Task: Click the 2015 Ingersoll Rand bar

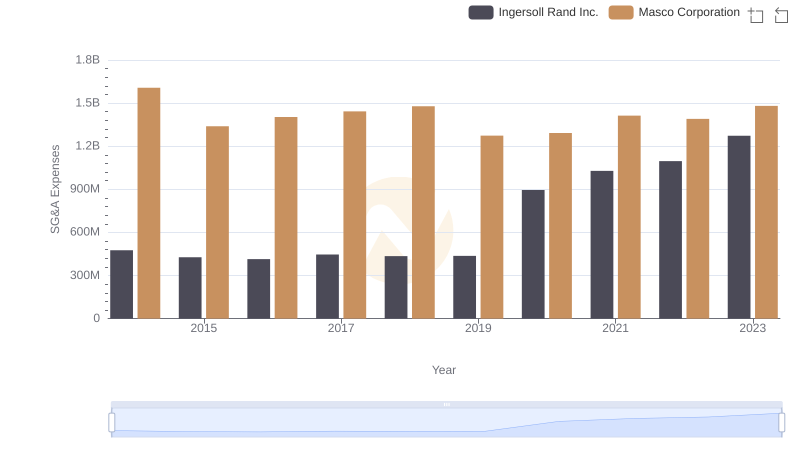Action: click(190, 288)
